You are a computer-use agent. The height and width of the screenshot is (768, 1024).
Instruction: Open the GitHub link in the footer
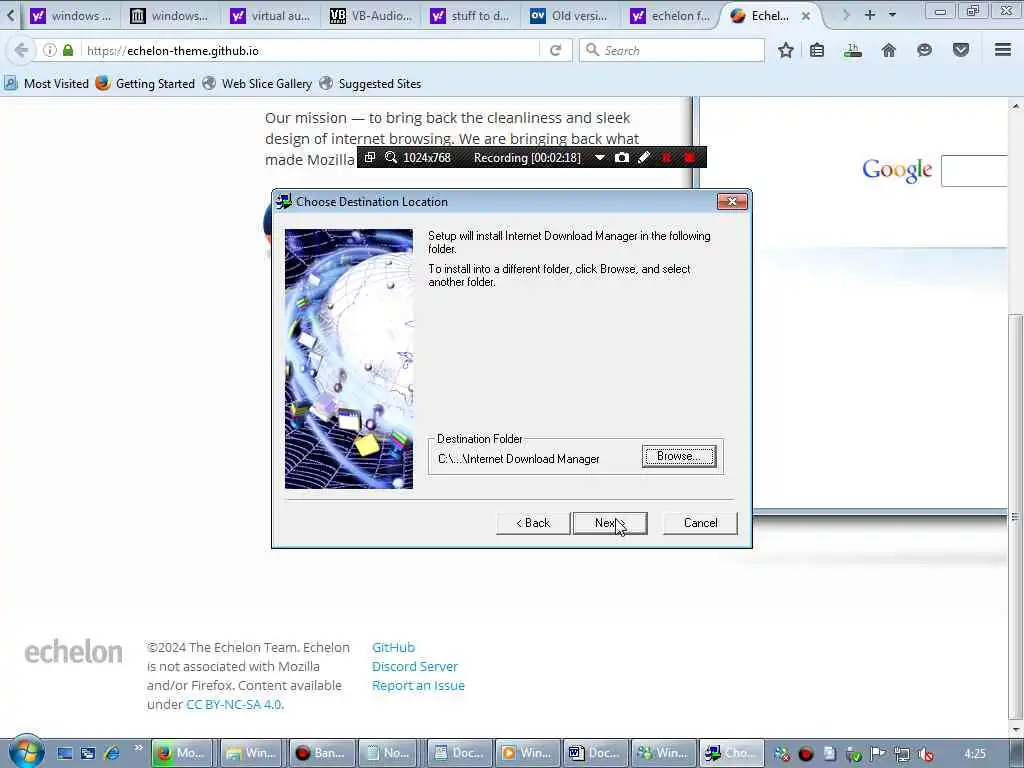[393, 647]
